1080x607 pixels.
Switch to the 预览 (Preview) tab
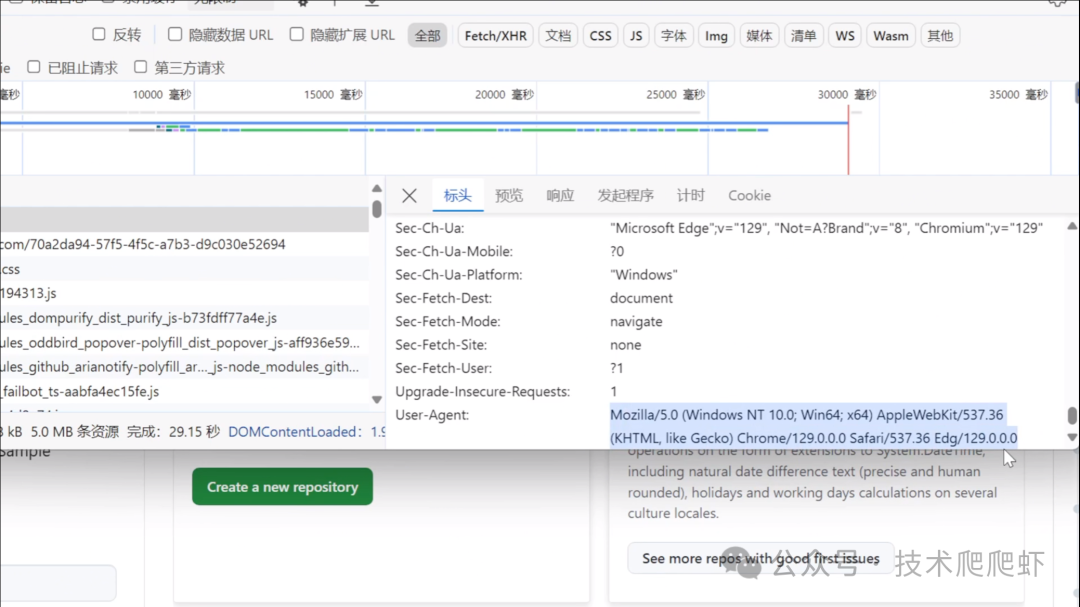pyautogui.click(x=509, y=196)
